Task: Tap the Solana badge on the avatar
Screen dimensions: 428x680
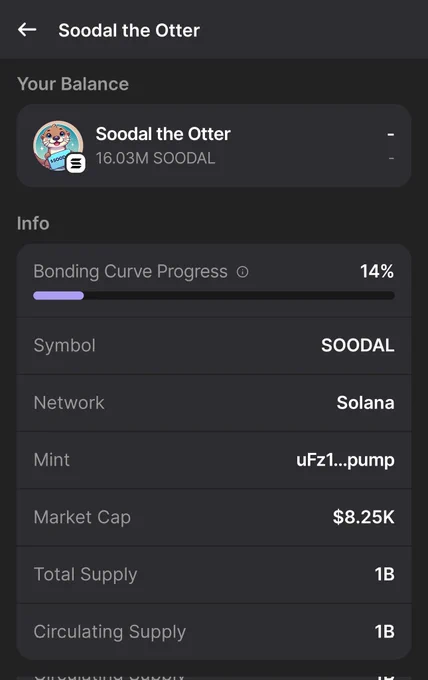Action: (76, 163)
